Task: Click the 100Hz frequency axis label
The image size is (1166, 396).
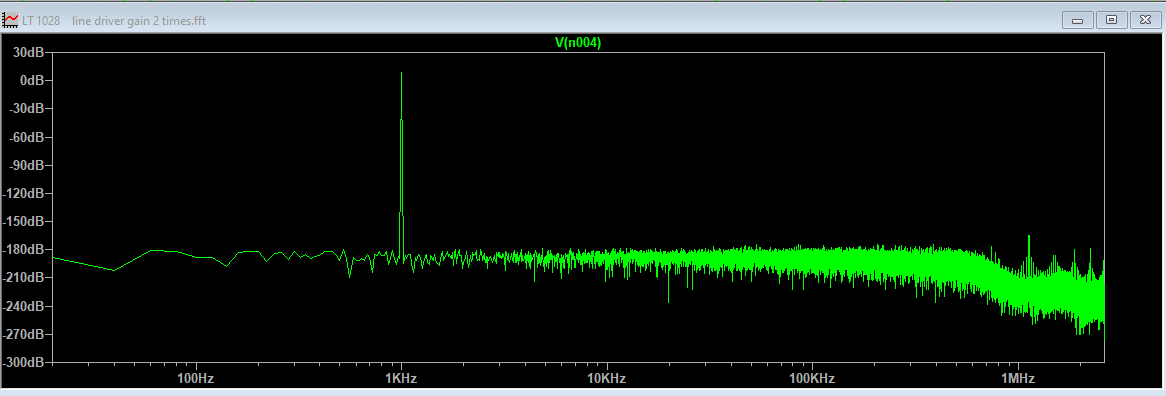Action: click(196, 378)
